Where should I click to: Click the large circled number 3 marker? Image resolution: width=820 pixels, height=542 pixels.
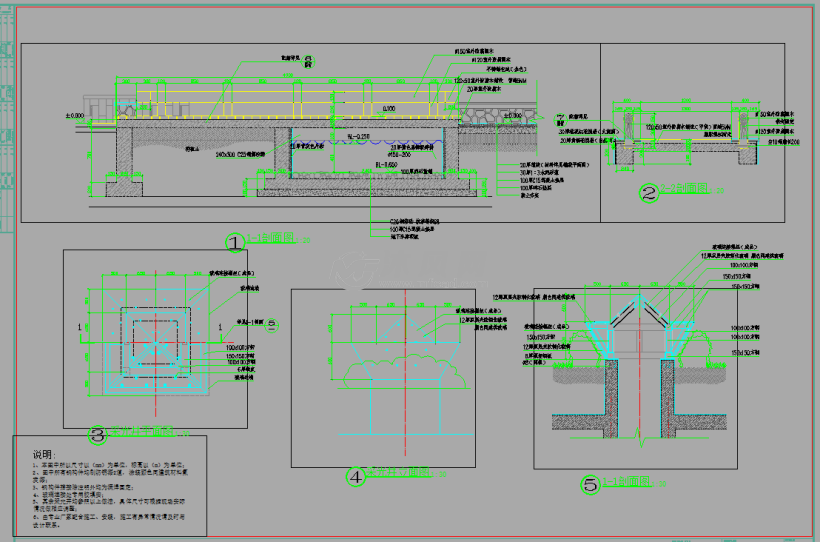(x=98, y=435)
